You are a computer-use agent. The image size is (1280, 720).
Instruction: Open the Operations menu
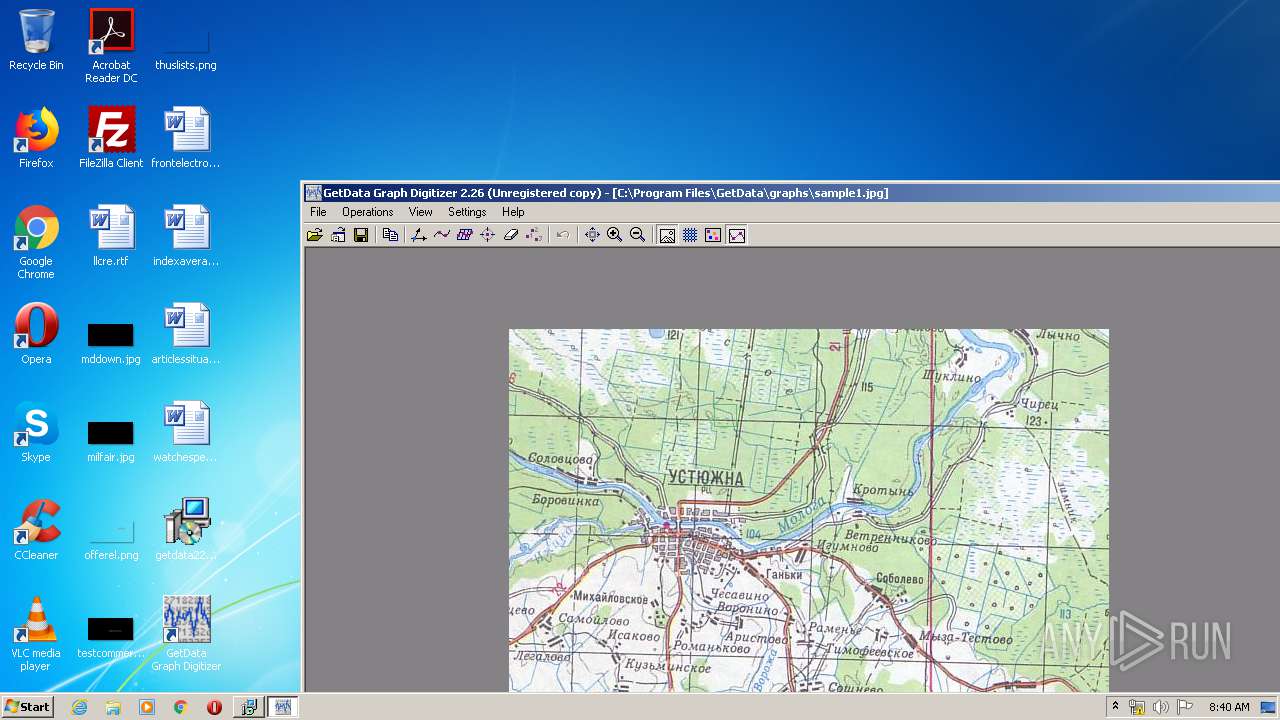pyautogui.click(x=367, y=212)
